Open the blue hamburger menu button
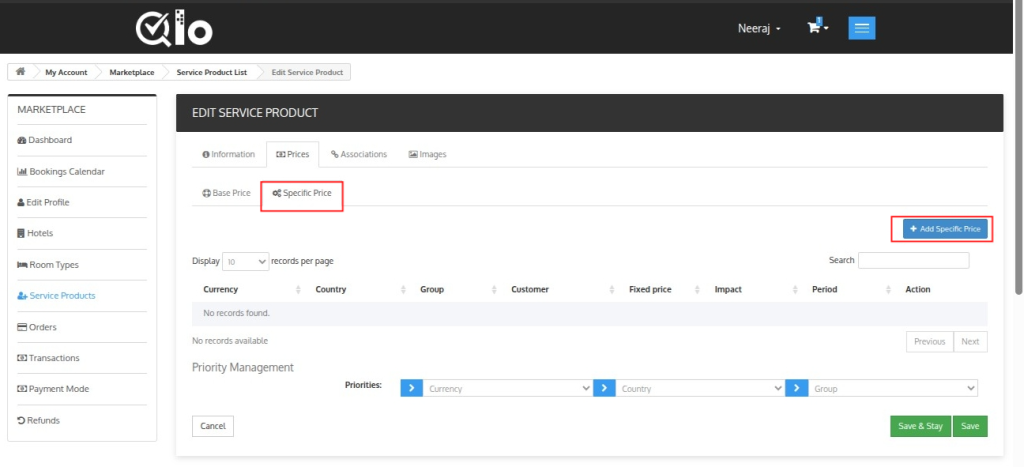The height and width of the screenshot is (467, 1024). pos(861,28)
